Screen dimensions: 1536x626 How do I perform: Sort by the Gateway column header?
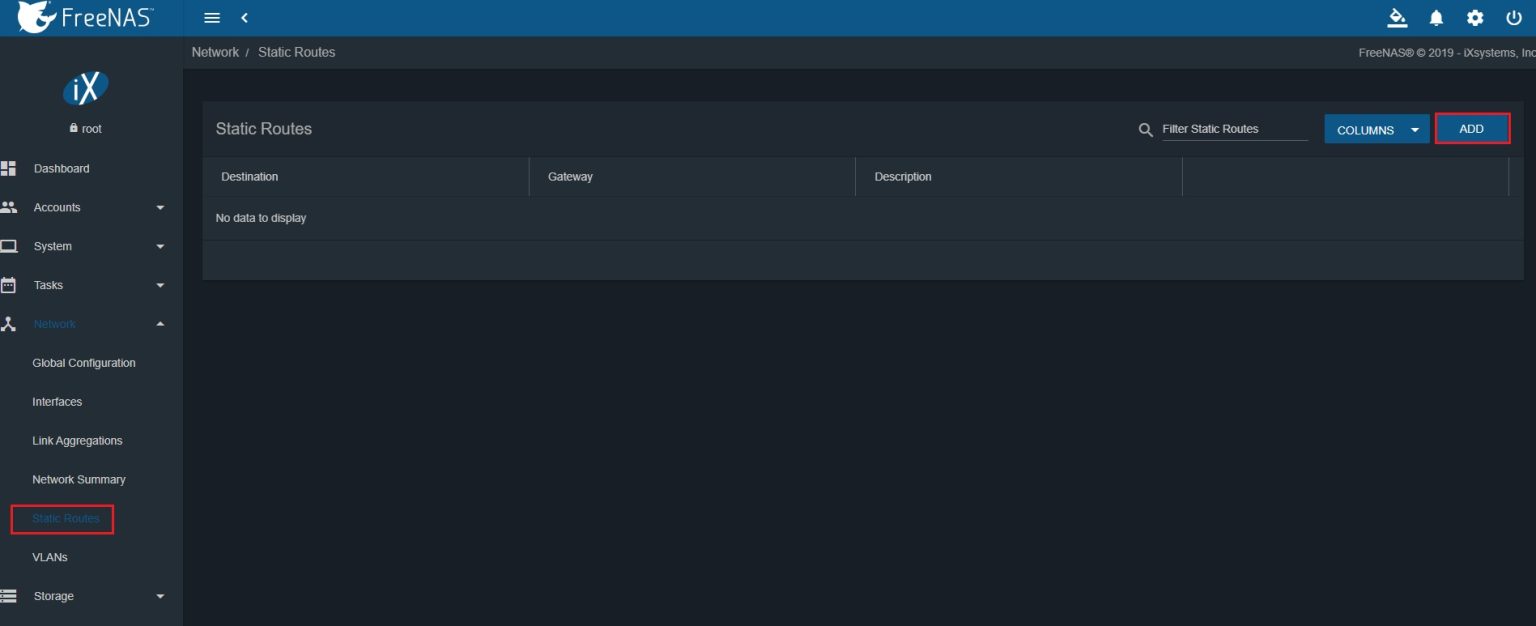click(x=570, y=176)
